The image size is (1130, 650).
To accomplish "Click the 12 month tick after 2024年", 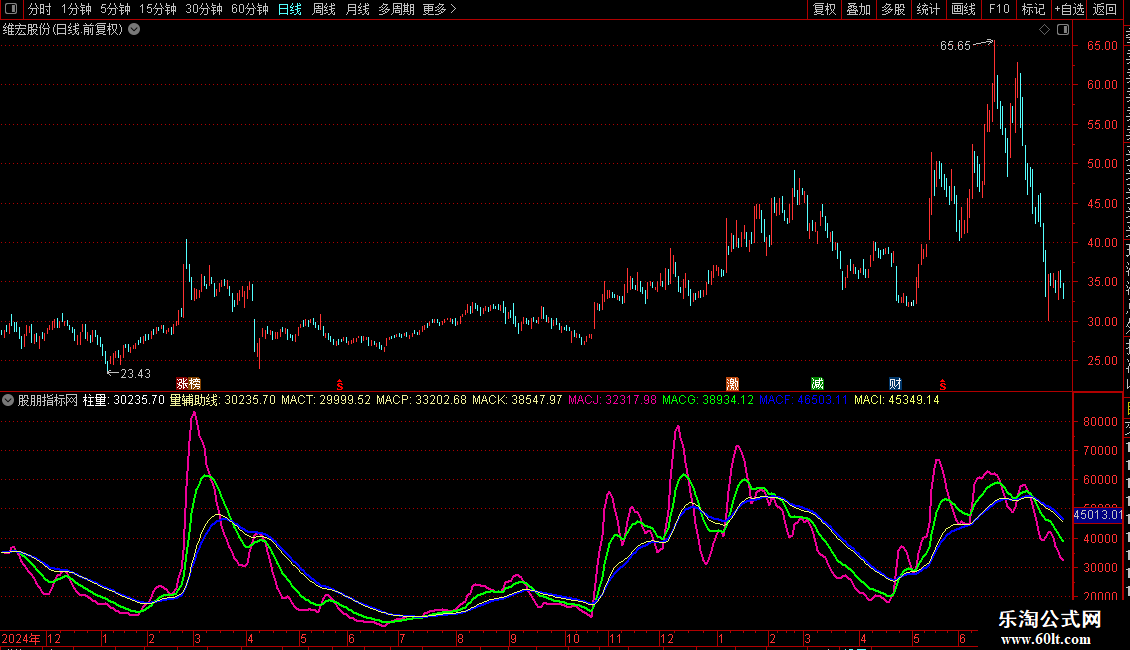I will (x=54, y=638).
